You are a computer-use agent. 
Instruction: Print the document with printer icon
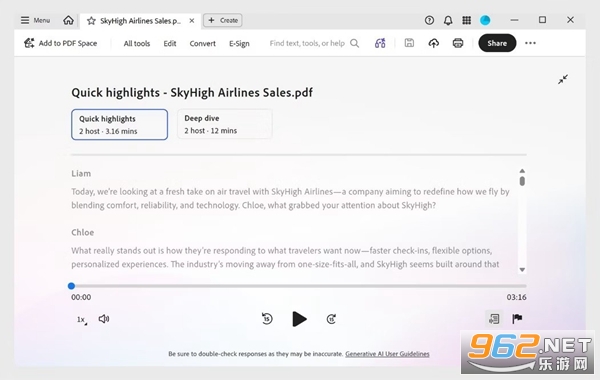(458, 43)
